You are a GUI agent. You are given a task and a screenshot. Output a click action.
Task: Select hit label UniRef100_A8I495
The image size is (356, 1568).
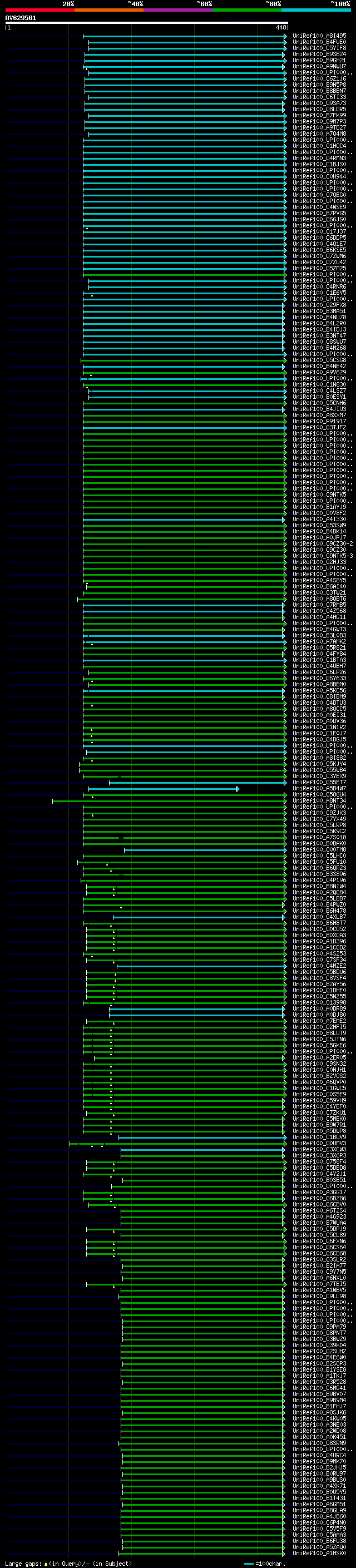point(319,36)
